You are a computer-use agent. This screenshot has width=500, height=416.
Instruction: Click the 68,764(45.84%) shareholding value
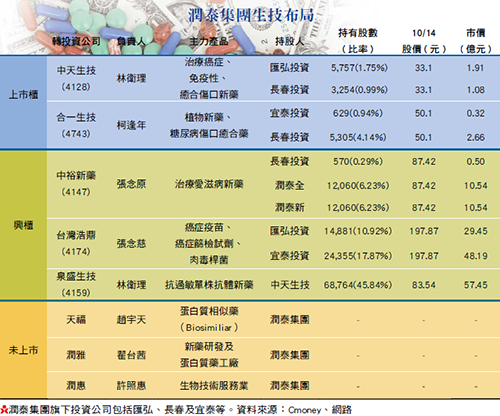[358, 285]
